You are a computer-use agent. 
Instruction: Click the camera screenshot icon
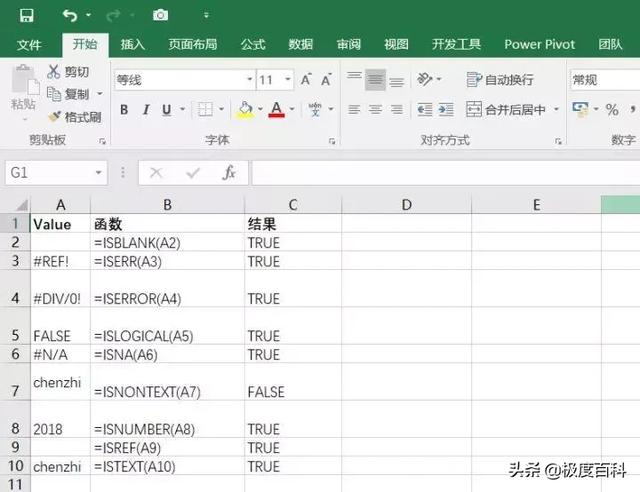160,16
